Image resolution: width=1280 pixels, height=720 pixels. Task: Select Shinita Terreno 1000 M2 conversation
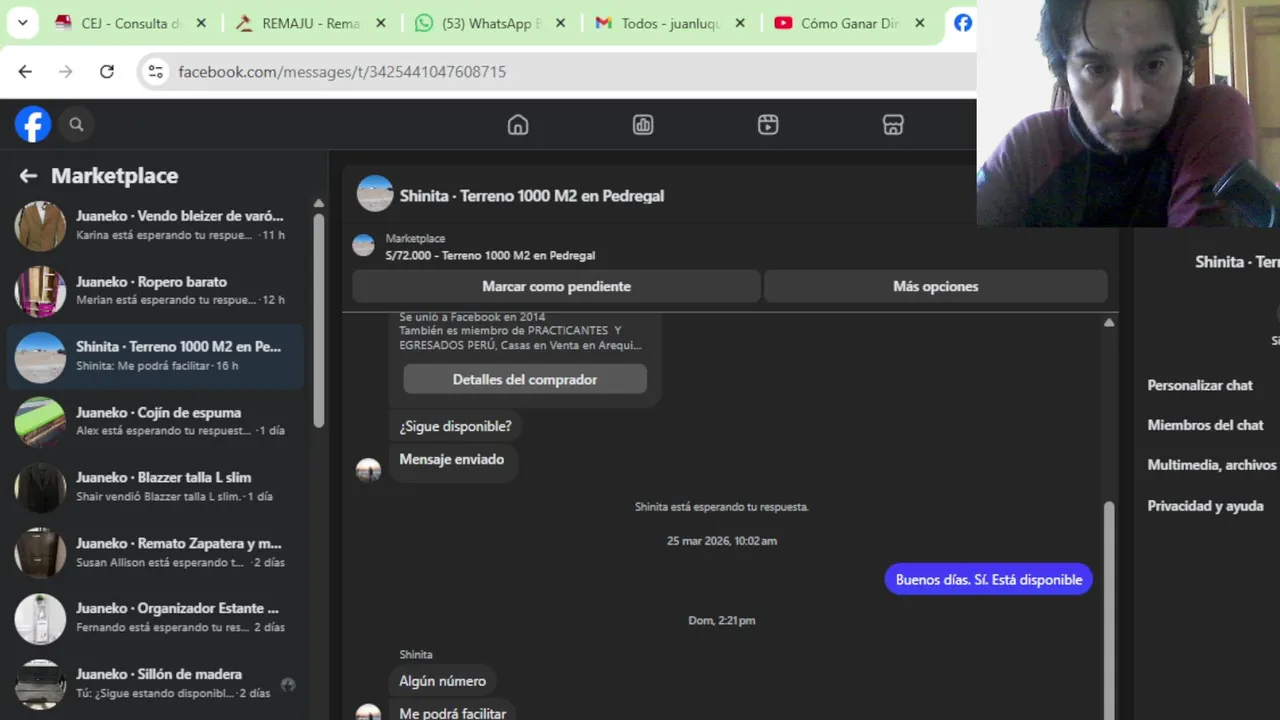tap(155, 357)
